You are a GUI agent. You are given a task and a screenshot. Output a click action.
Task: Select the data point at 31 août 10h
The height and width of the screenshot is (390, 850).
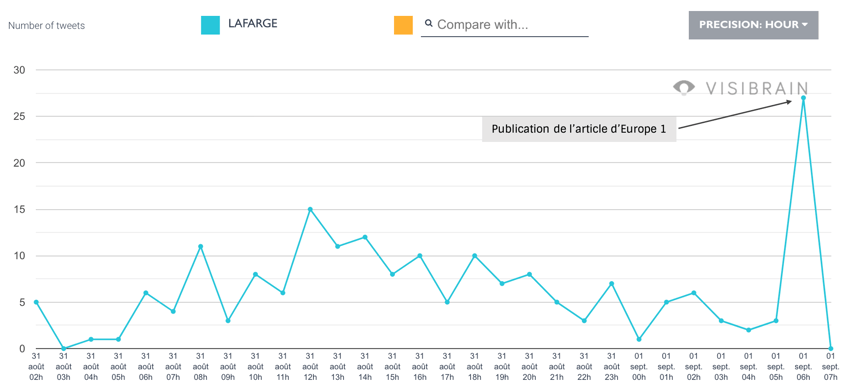[x=255, y=274]
